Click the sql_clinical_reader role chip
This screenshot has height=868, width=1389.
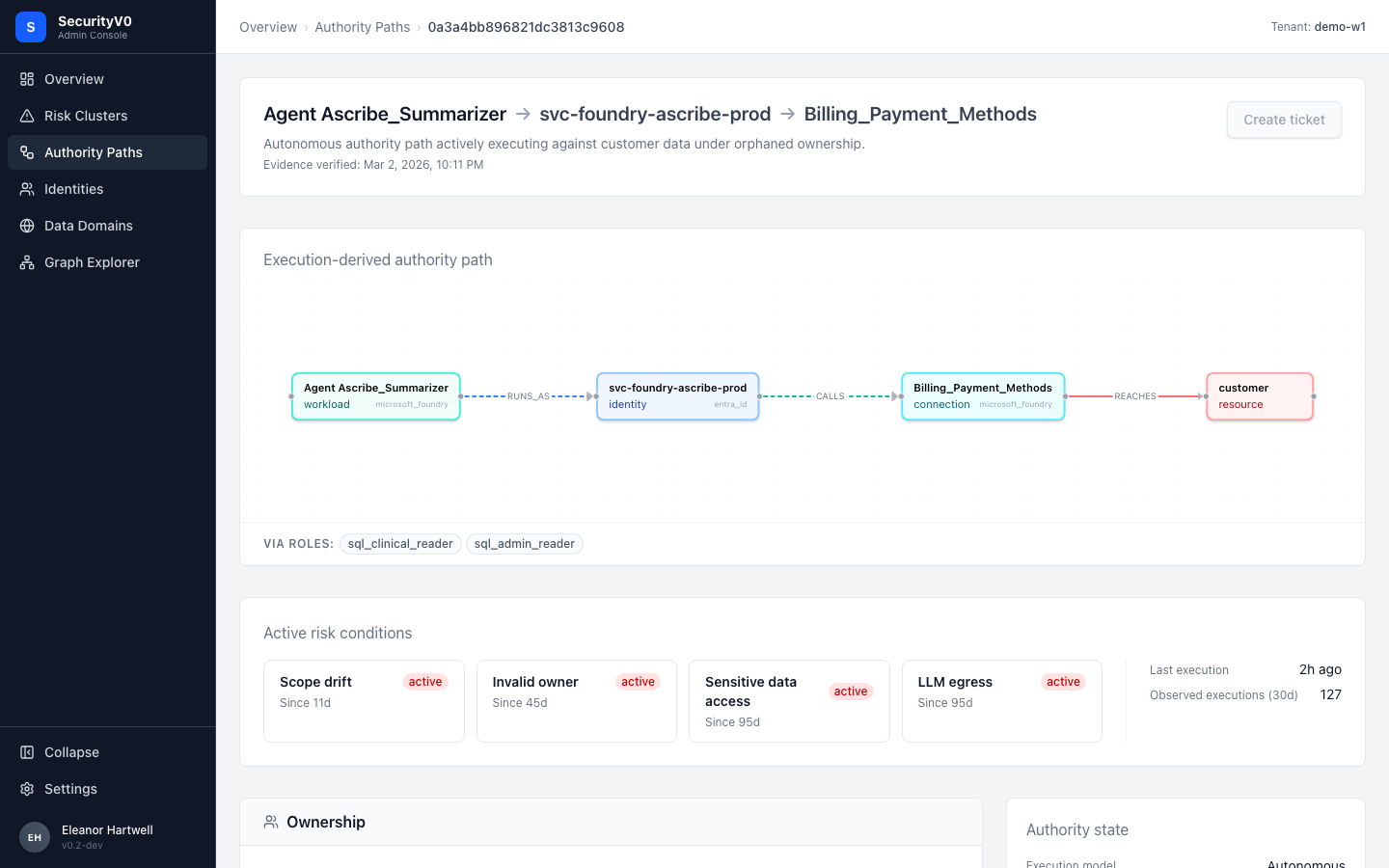click(400, 544)
